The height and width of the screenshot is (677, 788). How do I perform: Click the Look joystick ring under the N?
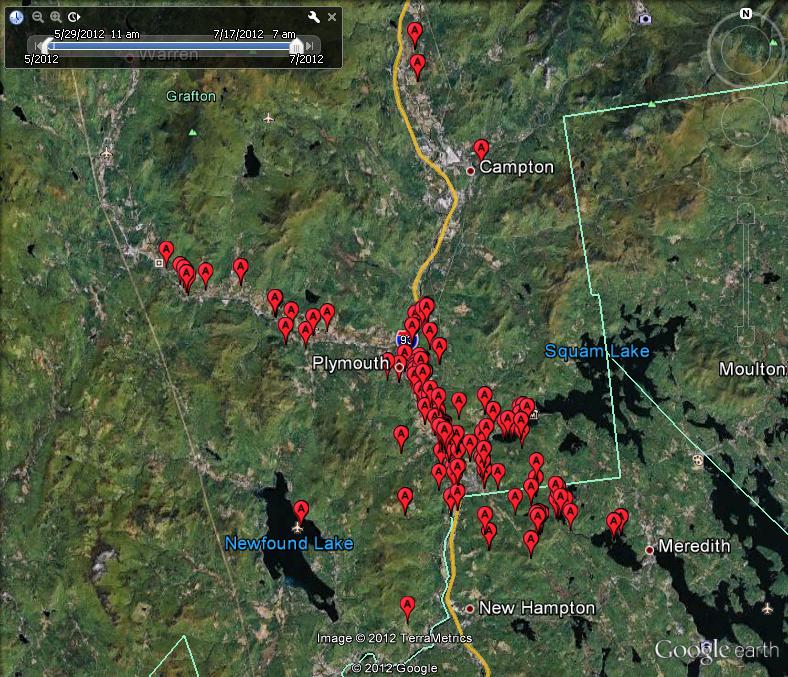point(746,50)
